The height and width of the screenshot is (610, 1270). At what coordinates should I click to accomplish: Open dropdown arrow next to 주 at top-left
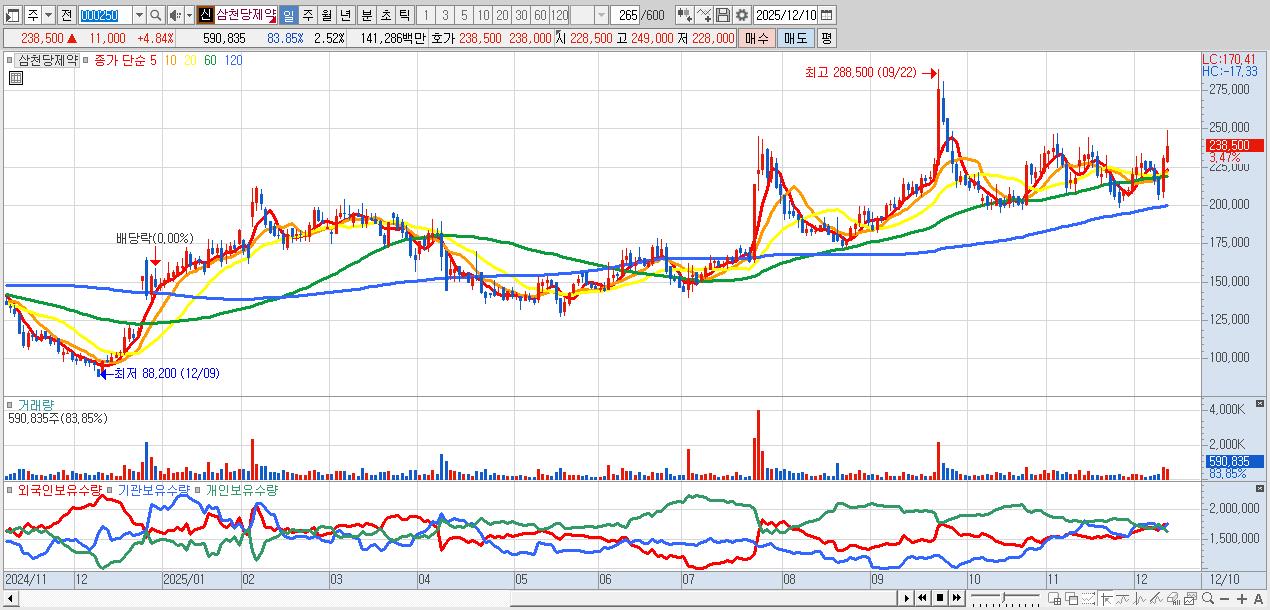(x=48, y=15)
